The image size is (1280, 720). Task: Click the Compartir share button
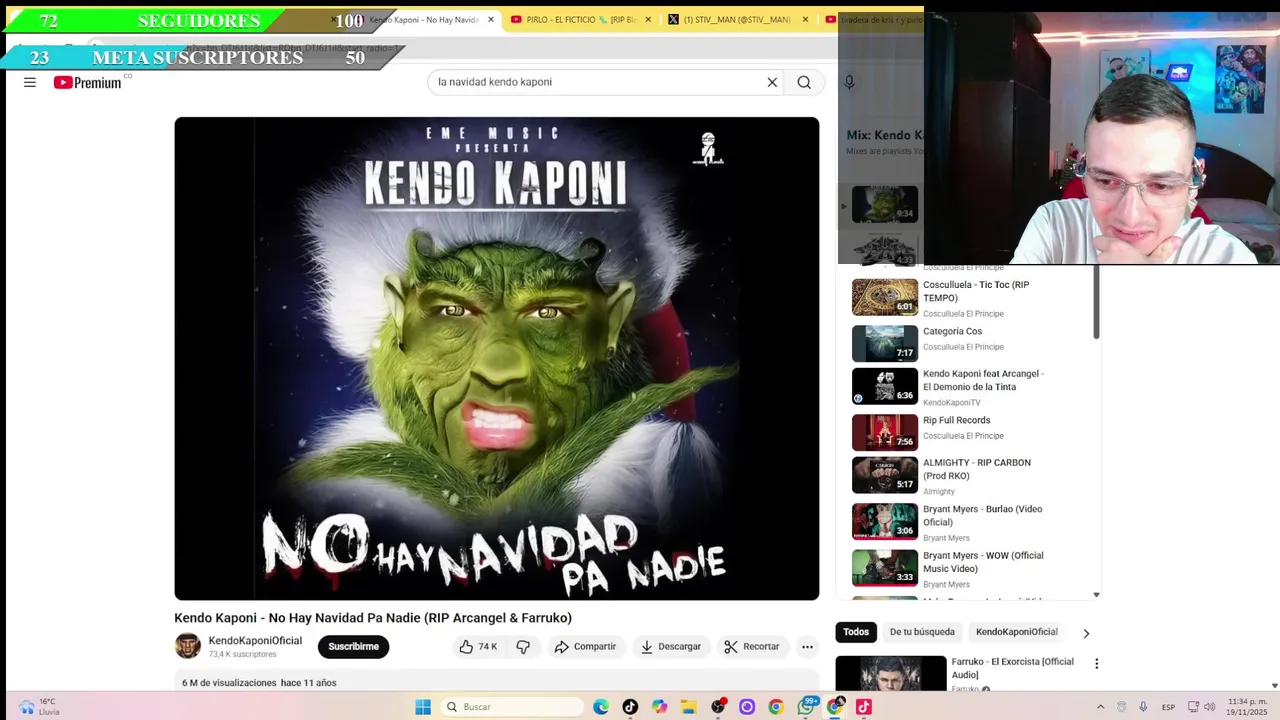585,647
